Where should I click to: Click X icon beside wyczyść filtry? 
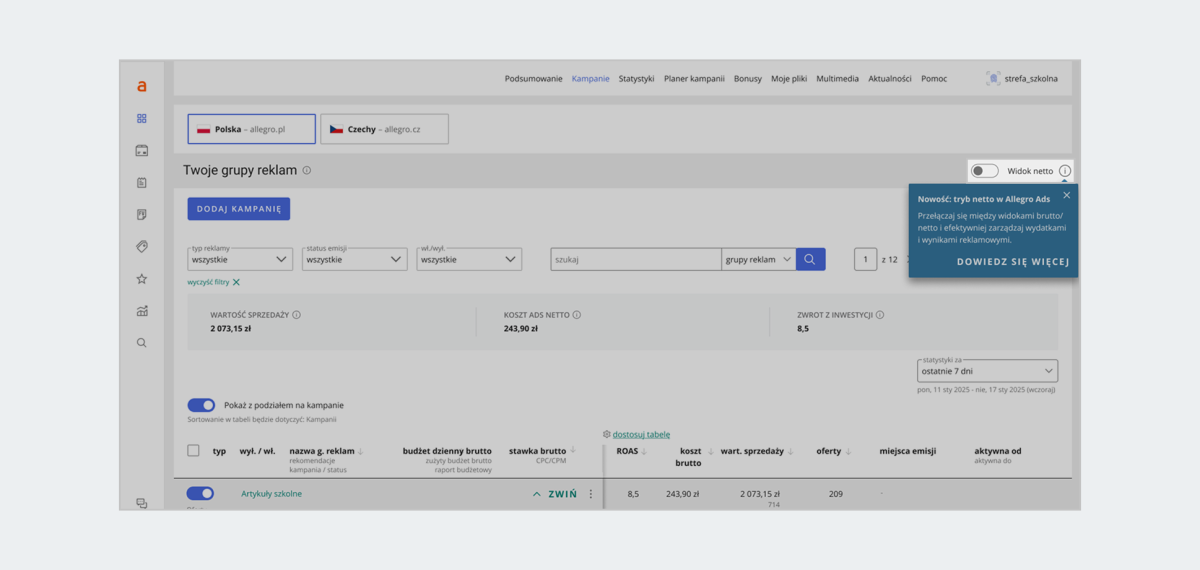coord(236,282)
